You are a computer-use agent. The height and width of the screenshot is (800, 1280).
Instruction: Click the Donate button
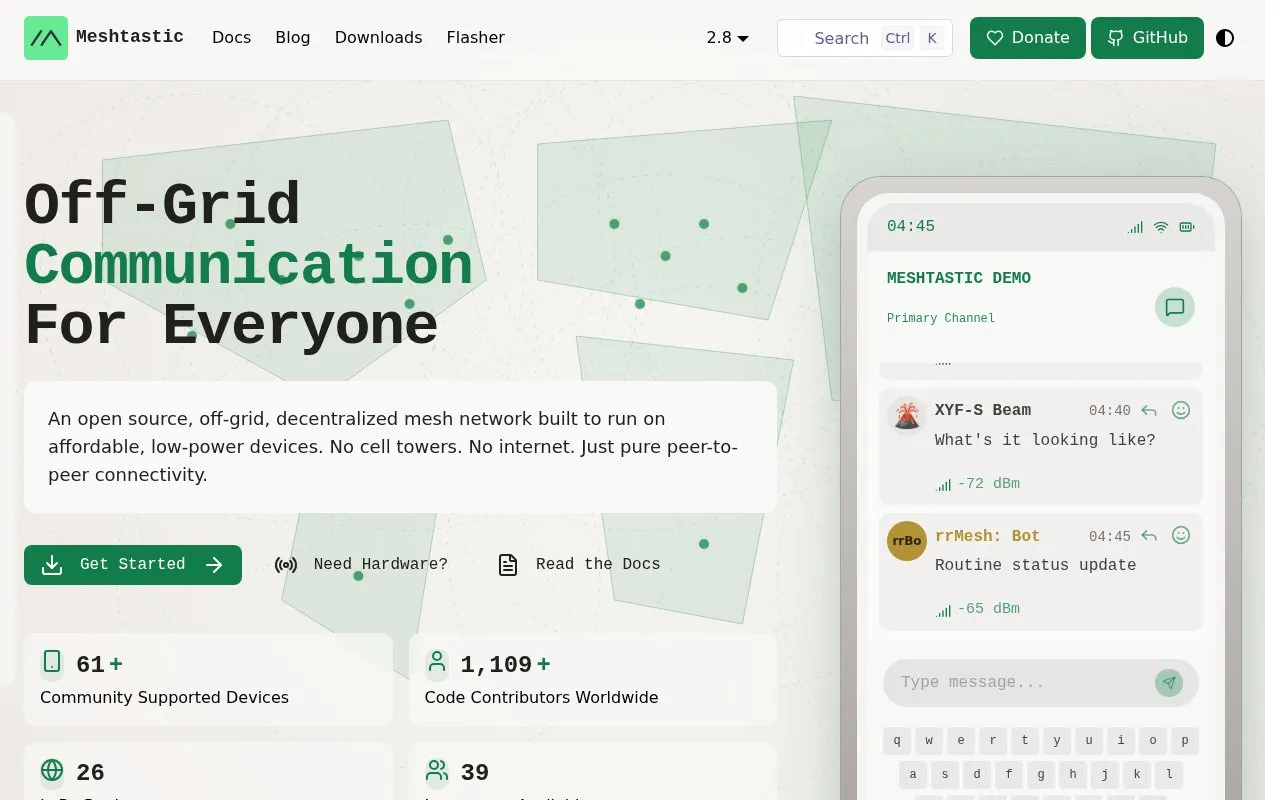(x=1027, y=38)
